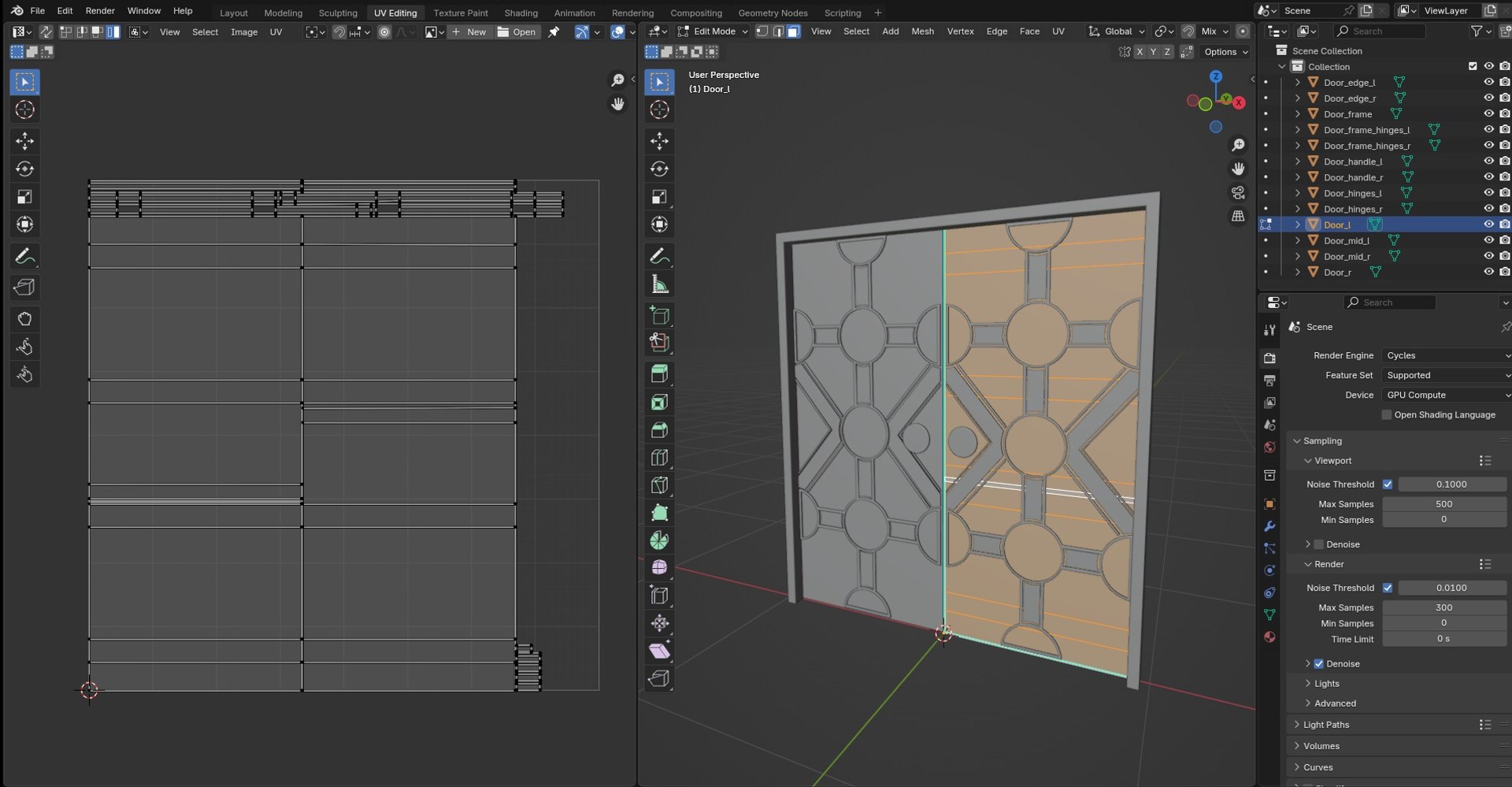Screen dimensions: 1512x787
Task: Select the Grab tool in UV editor
Action: point(24,319)
